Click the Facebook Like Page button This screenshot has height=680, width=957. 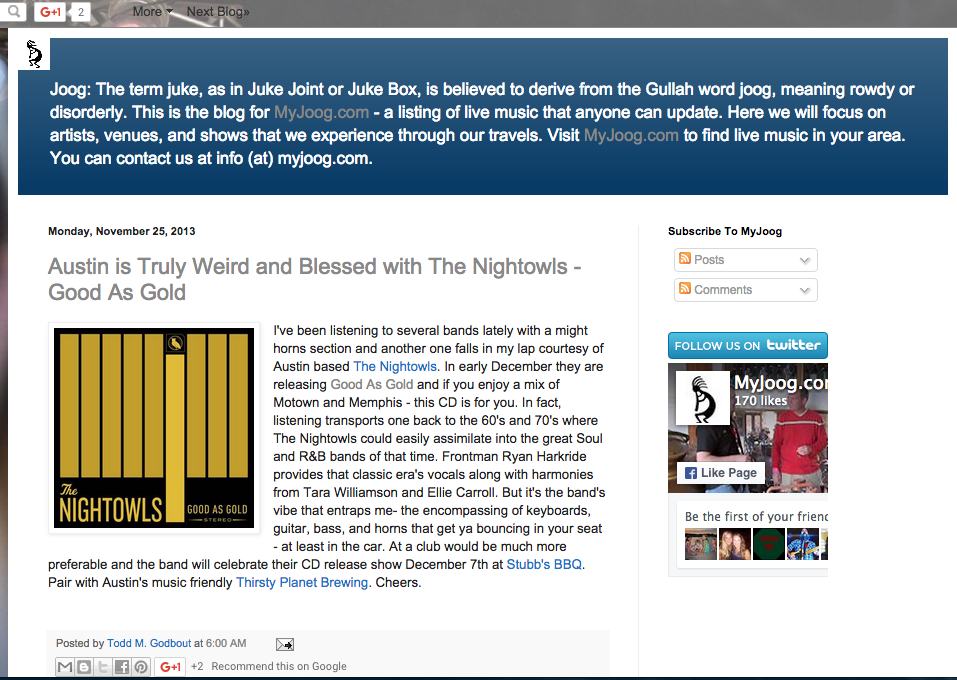point(721,472)
